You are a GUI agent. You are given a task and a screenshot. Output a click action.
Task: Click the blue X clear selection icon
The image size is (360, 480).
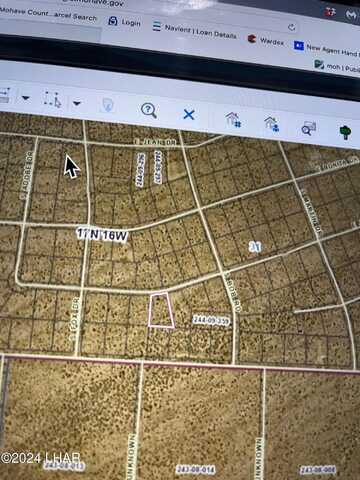click(189, 115)
